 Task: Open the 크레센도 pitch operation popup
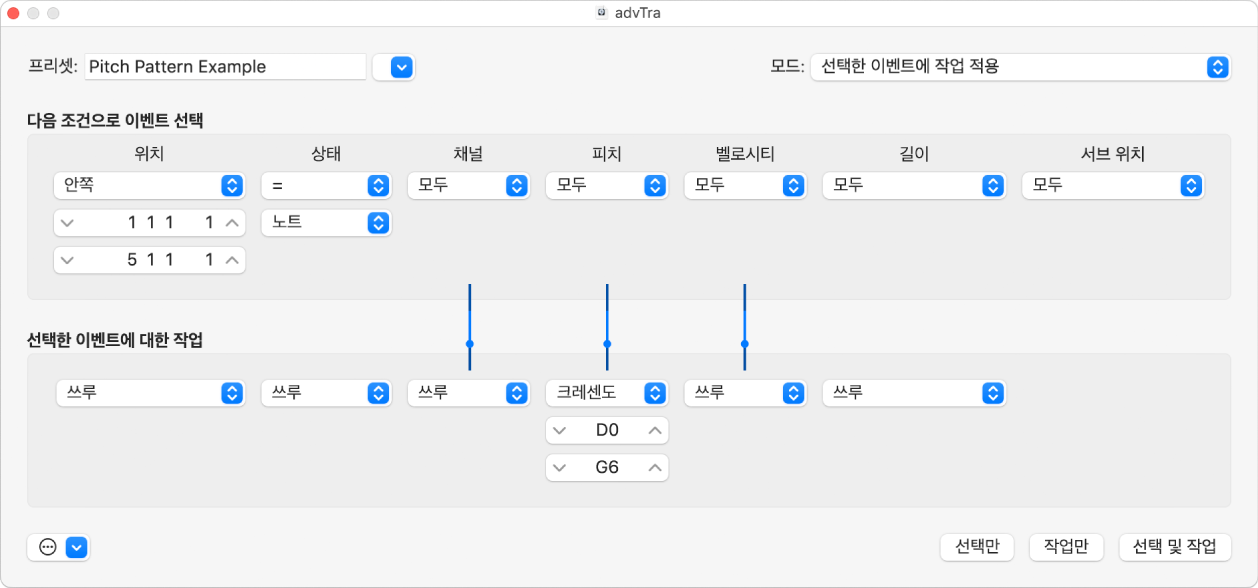(606, 393)
